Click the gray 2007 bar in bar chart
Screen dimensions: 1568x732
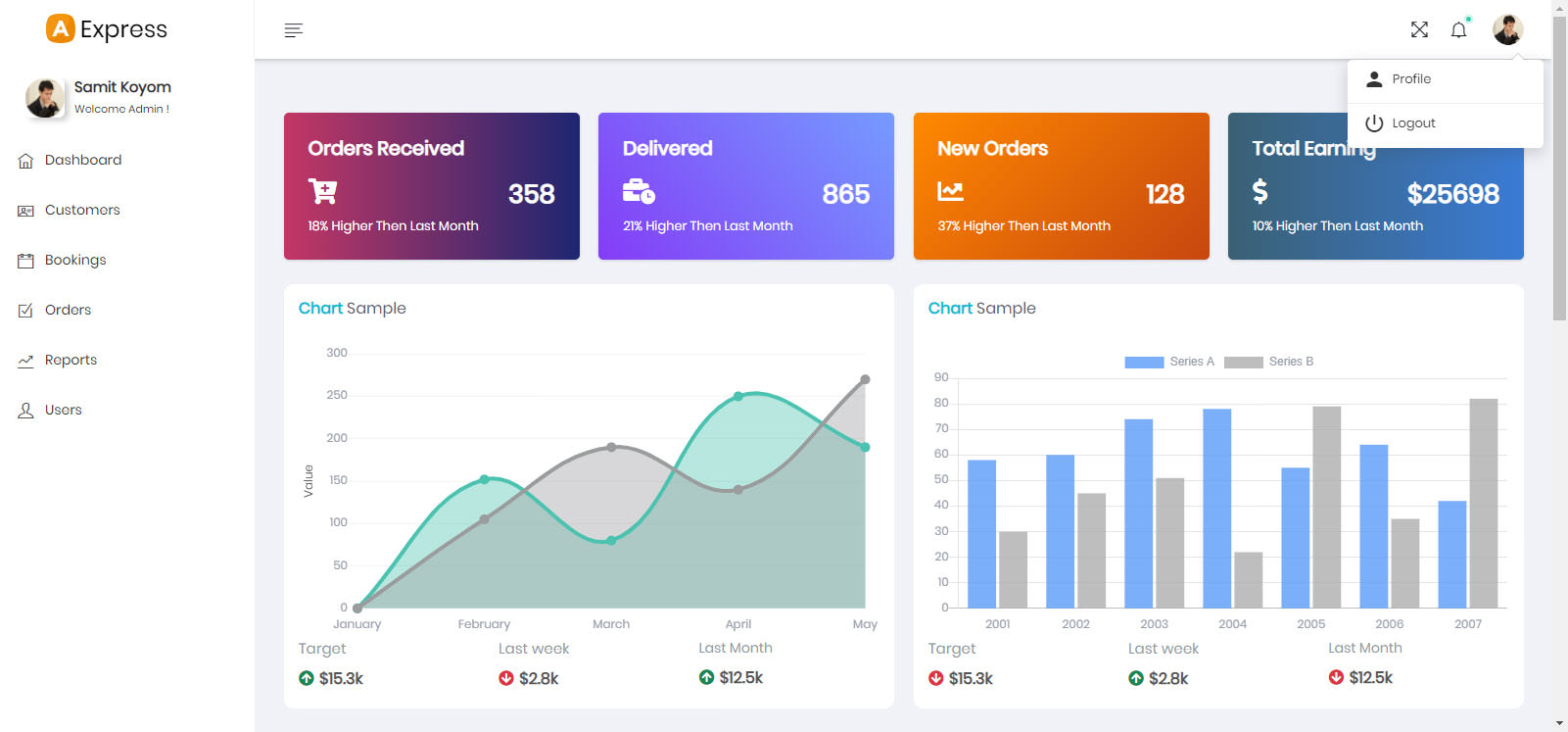point(1484,504)
